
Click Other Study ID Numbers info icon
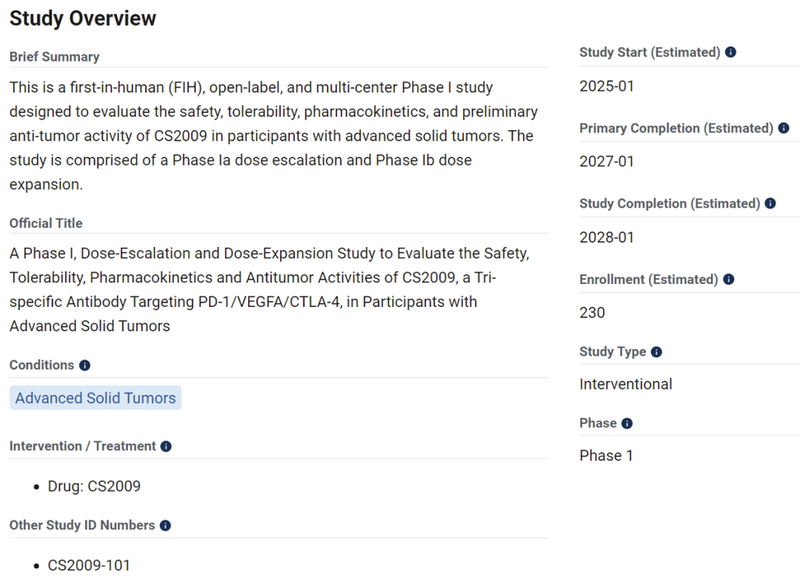click(x=165, y=525)
